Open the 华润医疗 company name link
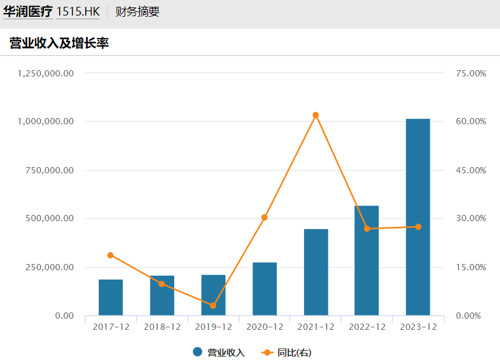 (x=28, y=12)
